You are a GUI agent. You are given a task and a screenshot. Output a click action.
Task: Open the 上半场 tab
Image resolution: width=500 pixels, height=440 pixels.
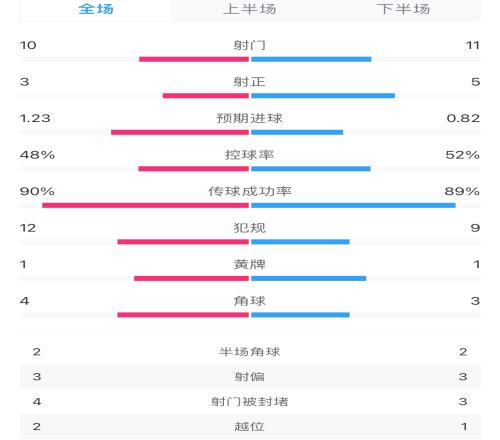pos(249,9)
